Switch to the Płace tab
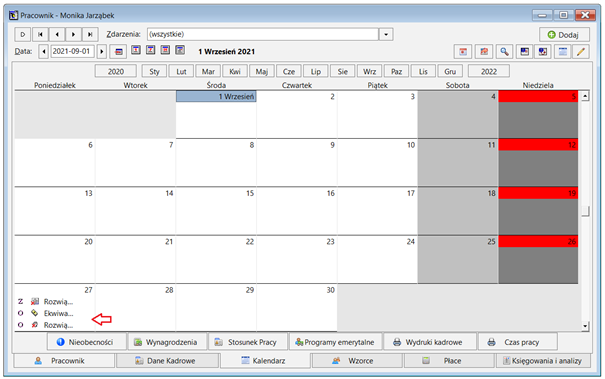Image resolution: width=605 pixels, height=379 pixels. pyautogui.click(x=449, y=361)
